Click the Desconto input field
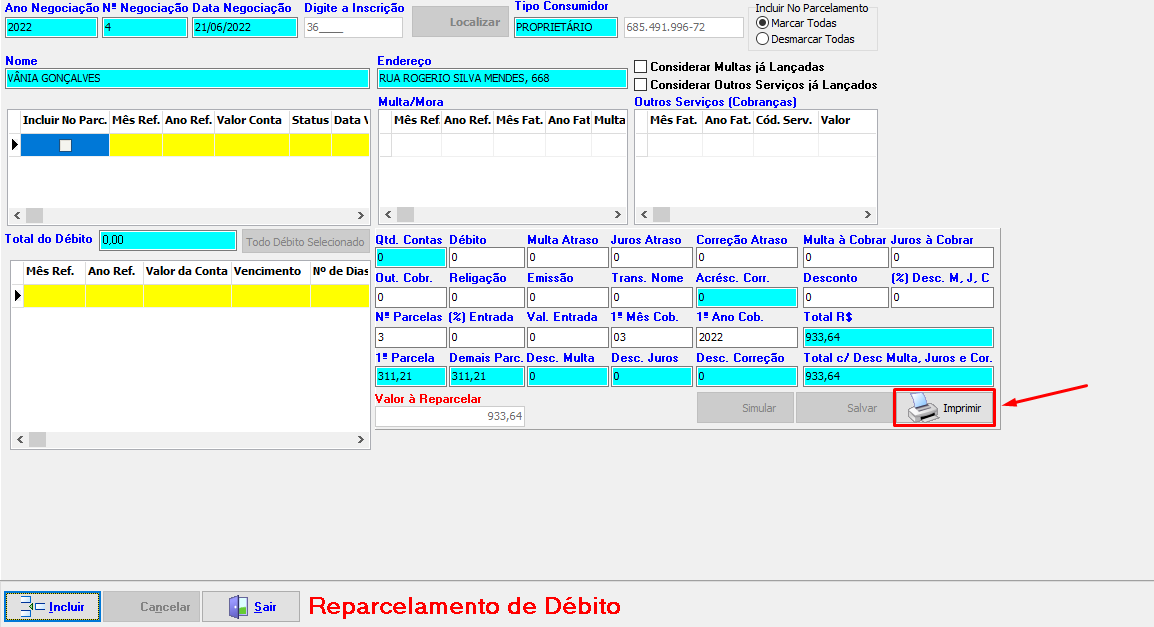 [844, 298]
